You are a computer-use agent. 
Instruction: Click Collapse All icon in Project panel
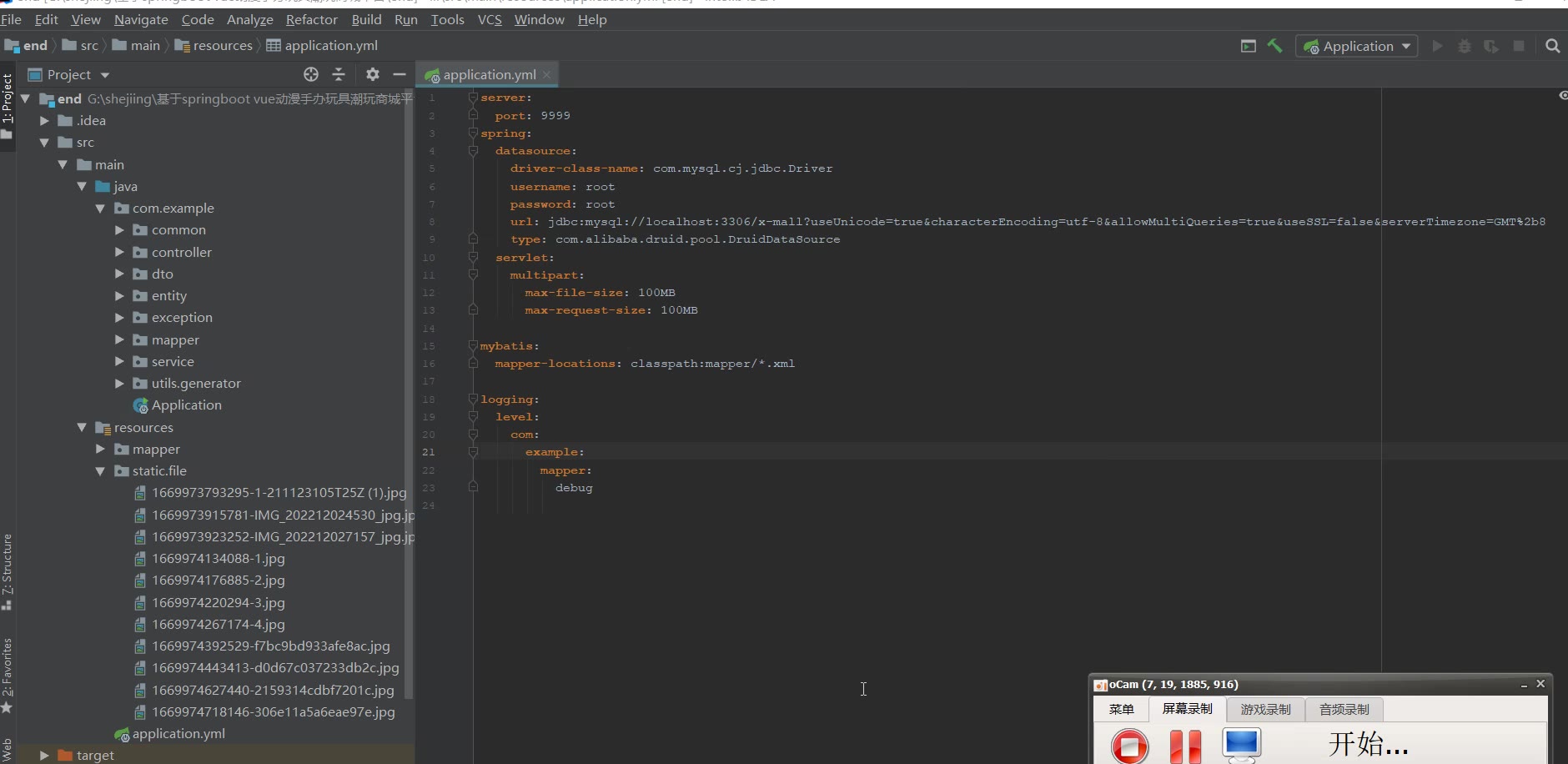339,74
